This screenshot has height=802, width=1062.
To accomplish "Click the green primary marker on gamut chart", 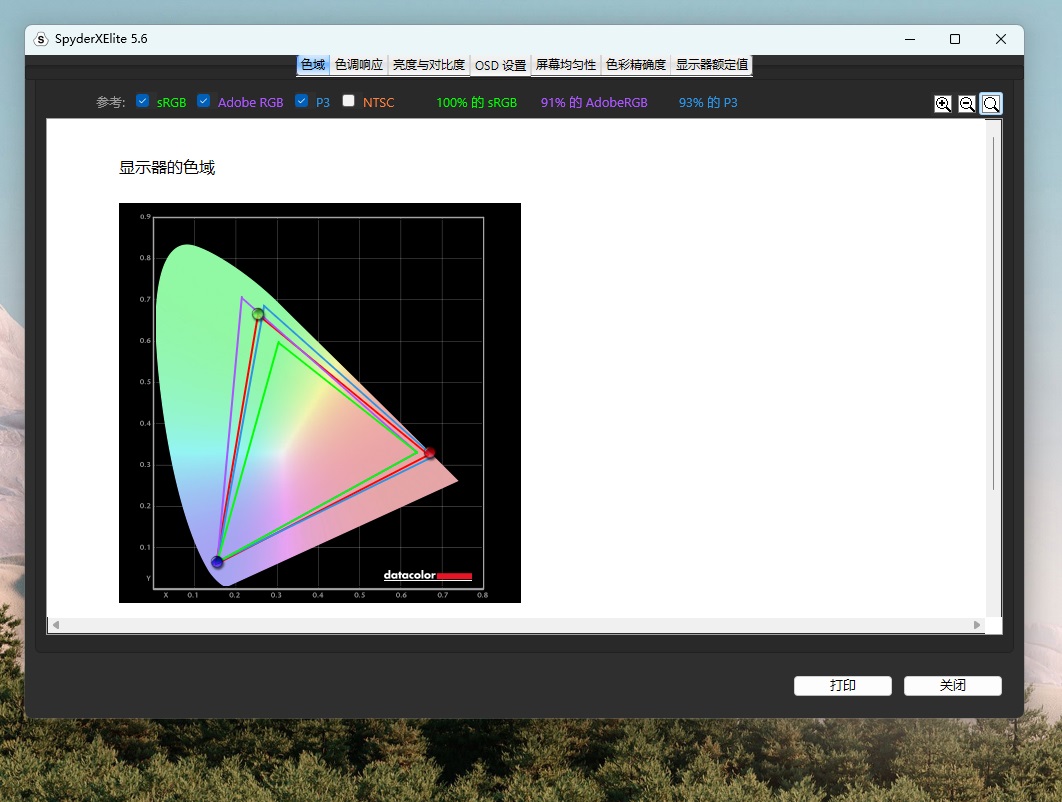I will [x=258, y=314].
